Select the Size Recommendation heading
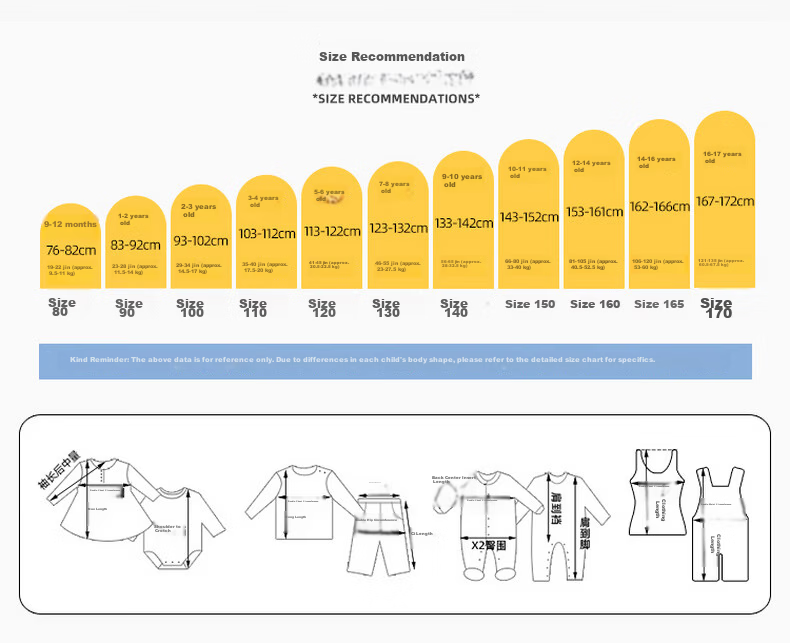Screen dimensions: 790x643 point(392,56)
